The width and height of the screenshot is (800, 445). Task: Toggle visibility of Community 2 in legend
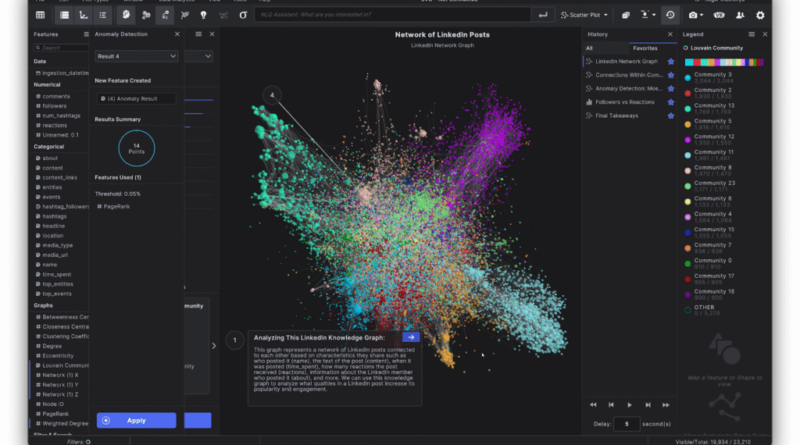point(688,93)
